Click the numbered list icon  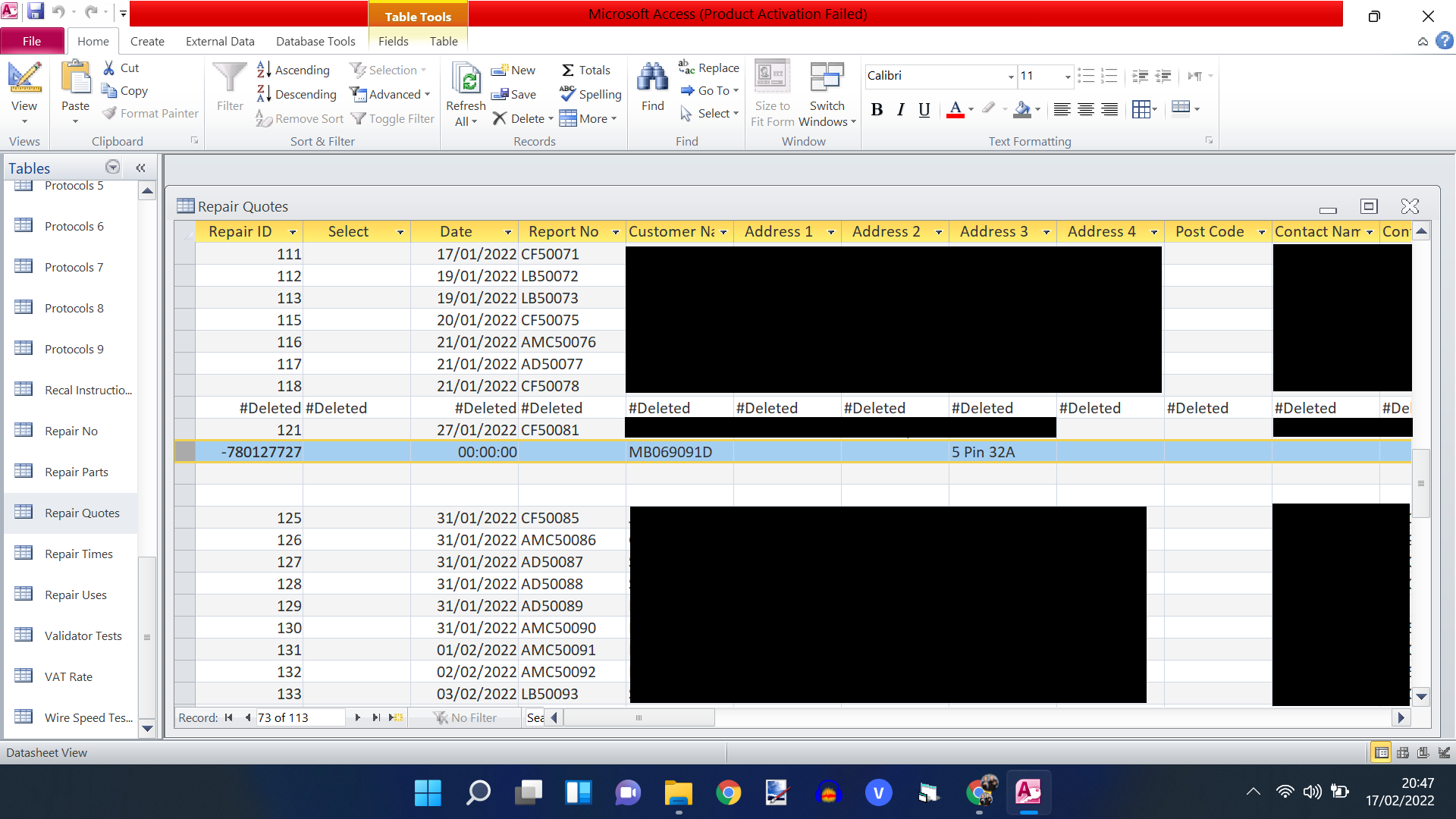(1109, 76)
